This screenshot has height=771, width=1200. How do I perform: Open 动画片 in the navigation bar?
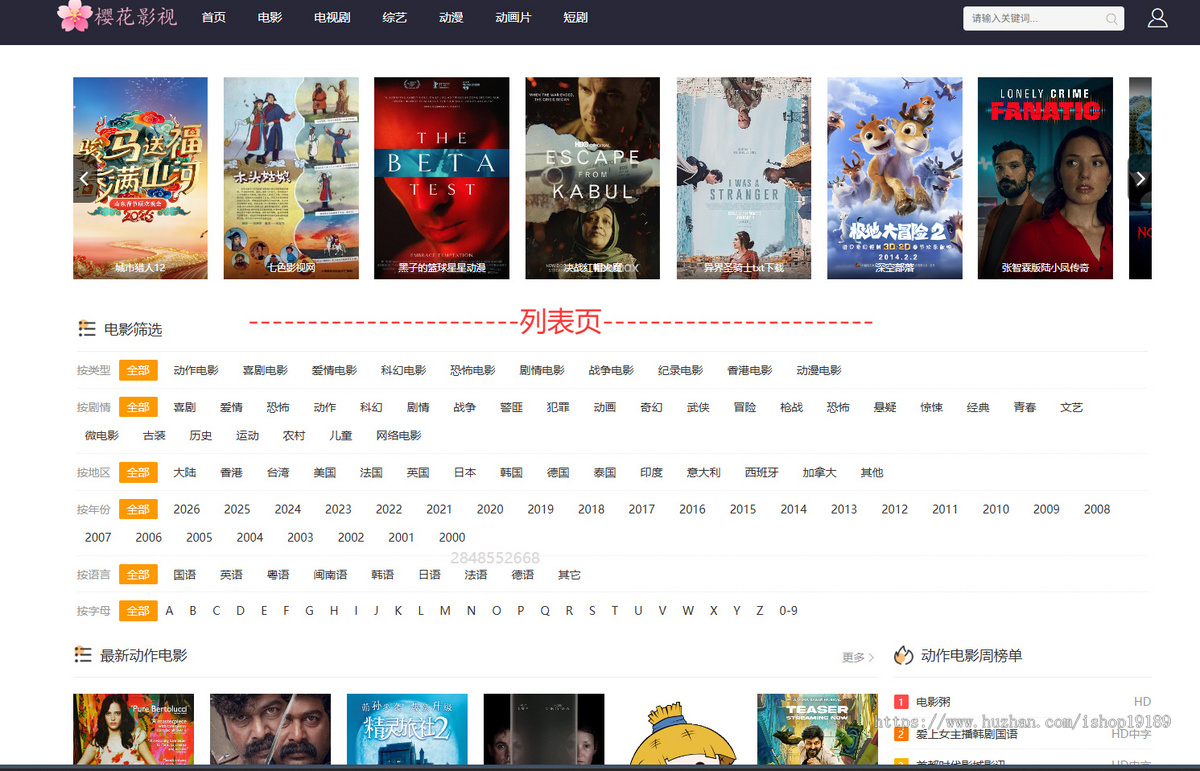tap(513, 18)
